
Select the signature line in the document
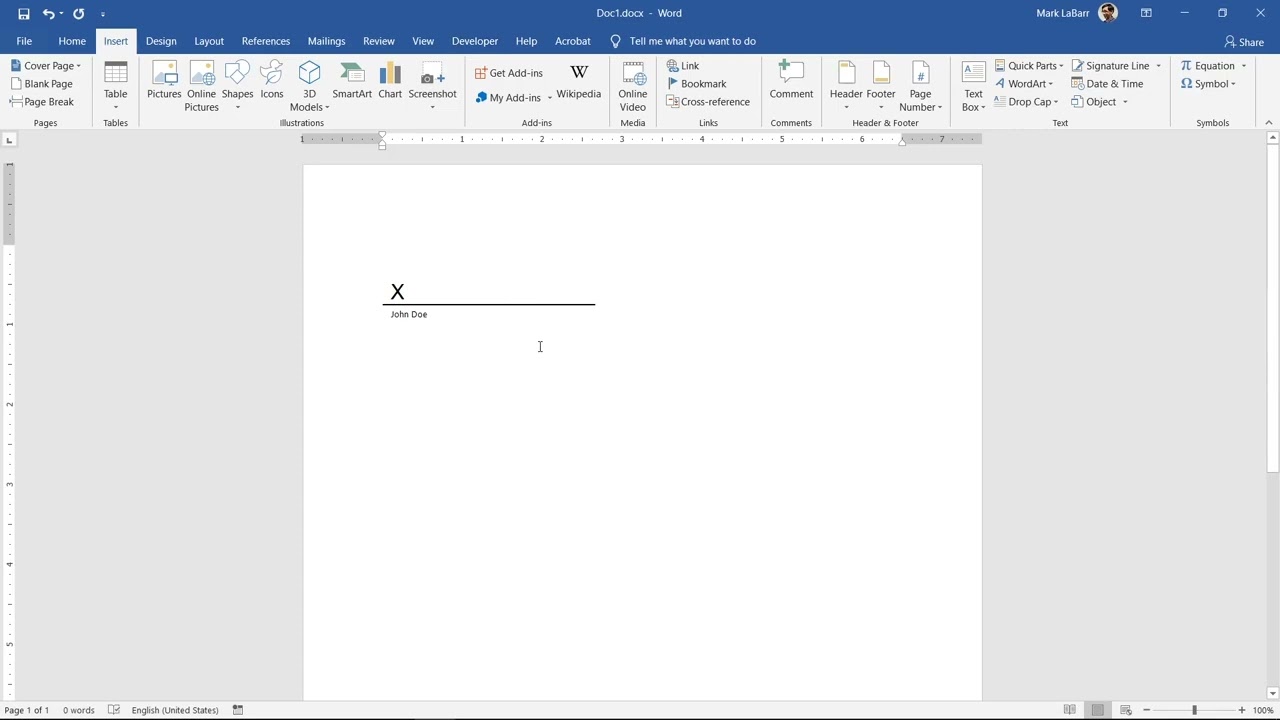tap(489, 299)
